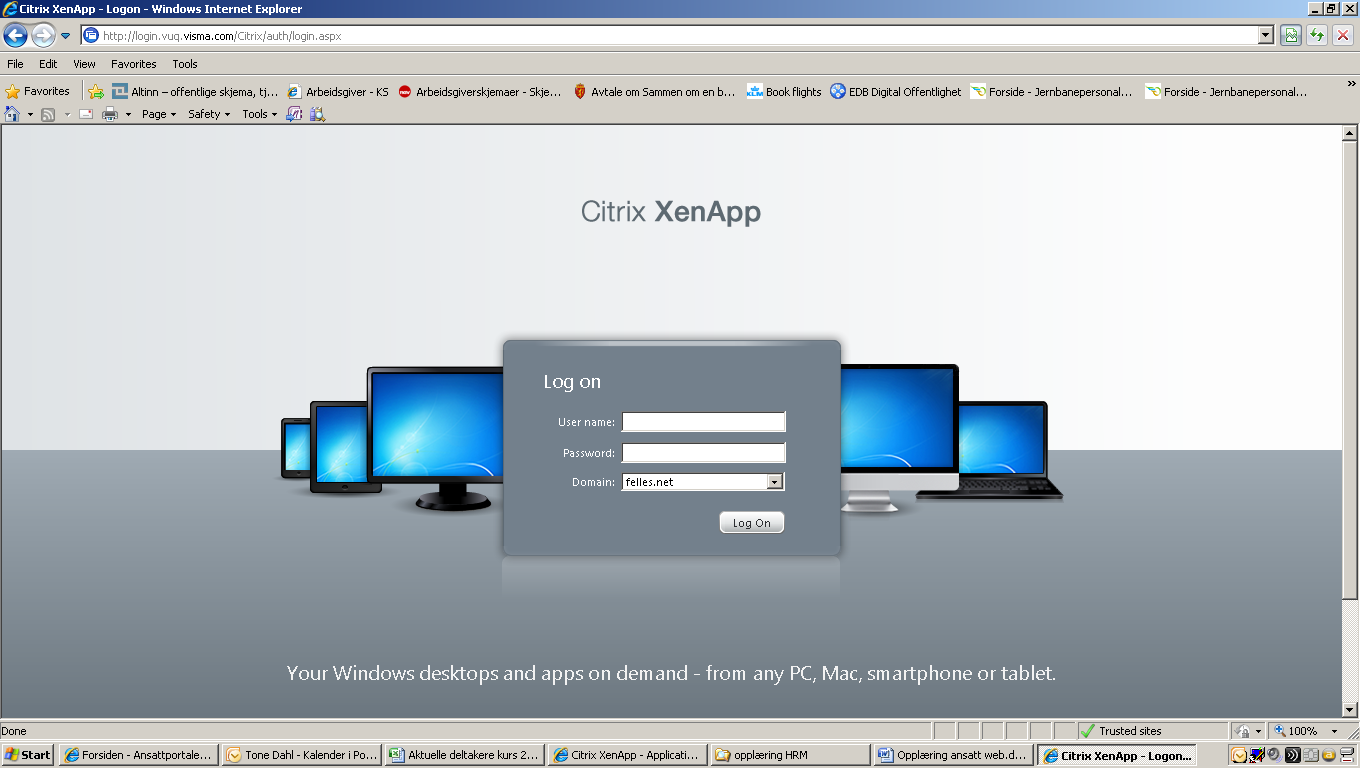1360x768 pixels.
Task: Open the Safety command bar menu
Action: pos(209,114)
